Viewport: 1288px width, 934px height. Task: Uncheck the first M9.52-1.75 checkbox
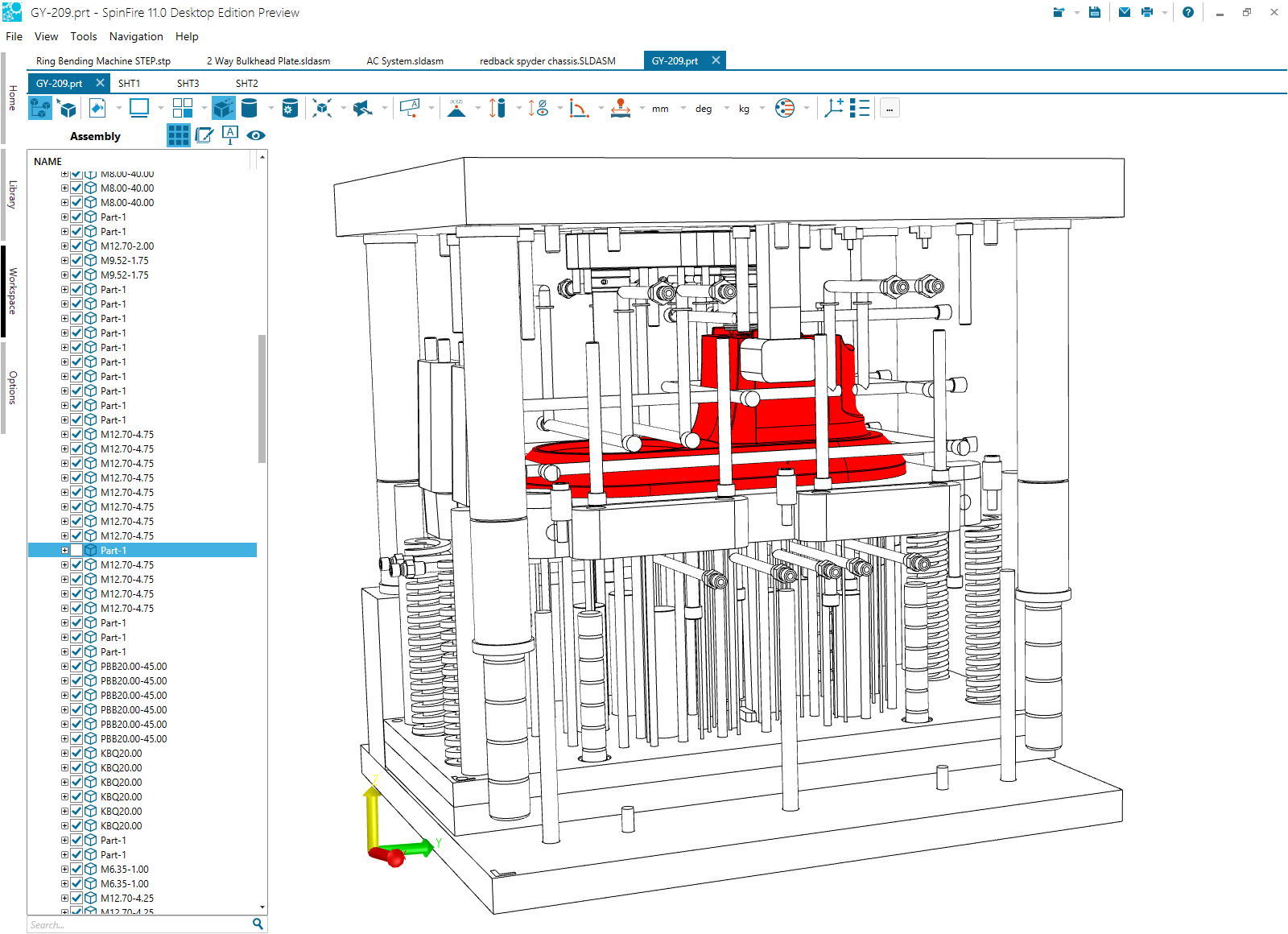76,260
